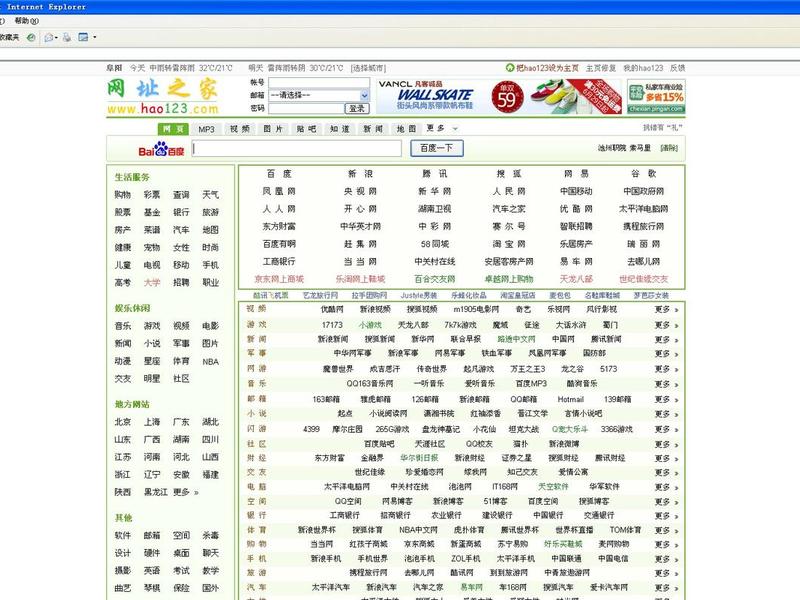Click 把hao123设为主页 link

(547, 68)
